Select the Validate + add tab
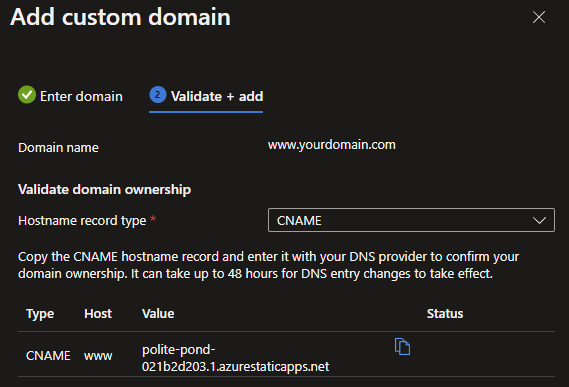The width and height of the screenshot is (569, 387). (x=206, y=97)
